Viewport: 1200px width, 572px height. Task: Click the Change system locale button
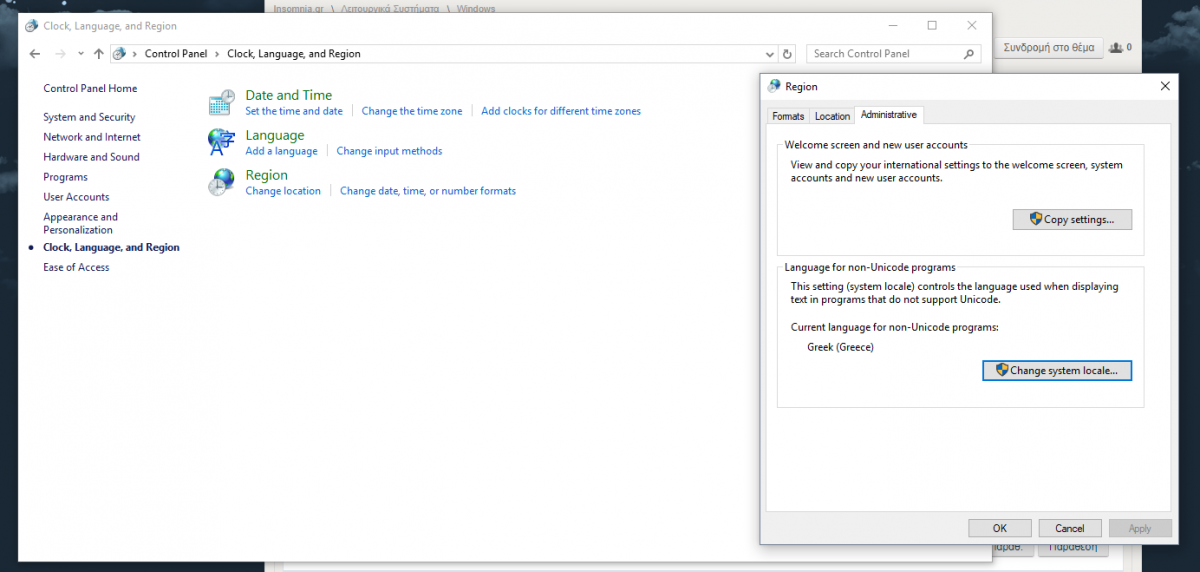[x=1057, y=370]
